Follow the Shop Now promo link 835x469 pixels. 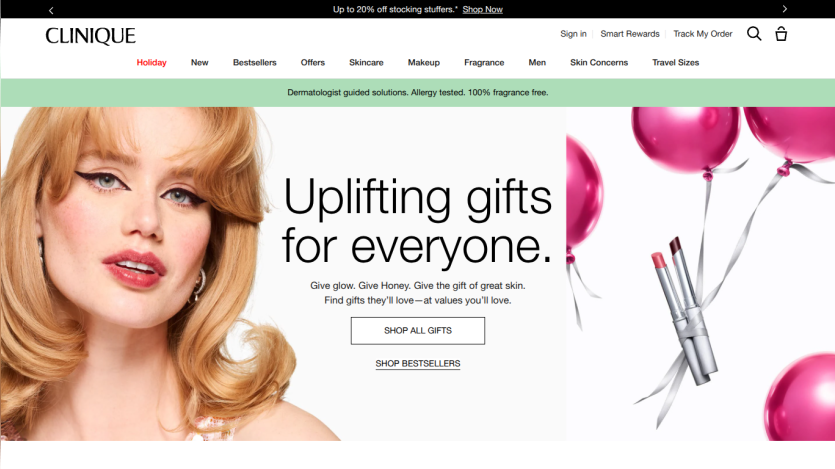pos(482,10)
